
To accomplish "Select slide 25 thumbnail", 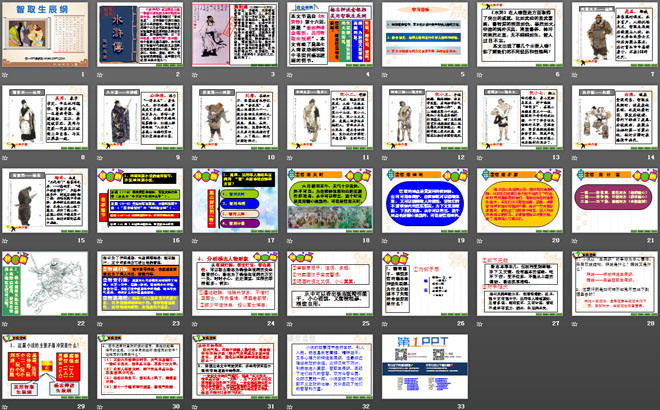I will point(330,284).
